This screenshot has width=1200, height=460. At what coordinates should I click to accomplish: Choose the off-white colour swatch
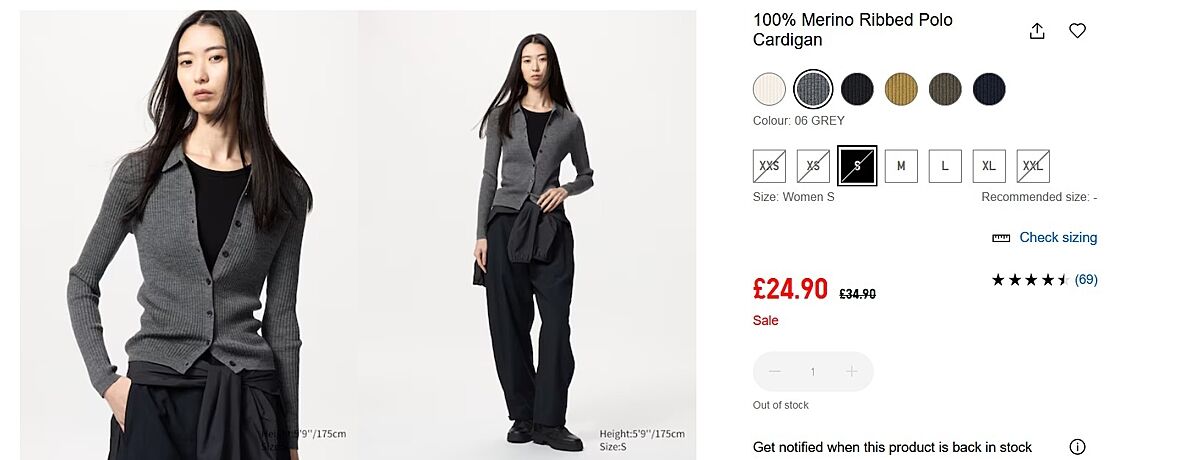click(769, 89)
